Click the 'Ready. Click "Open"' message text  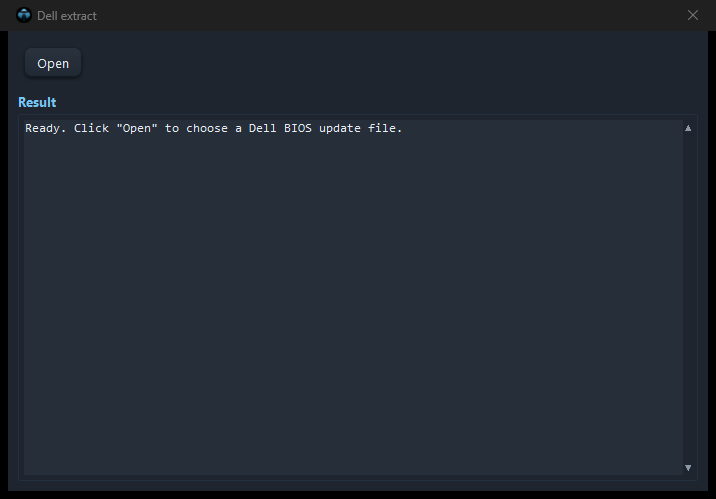[x=213, y=128]
